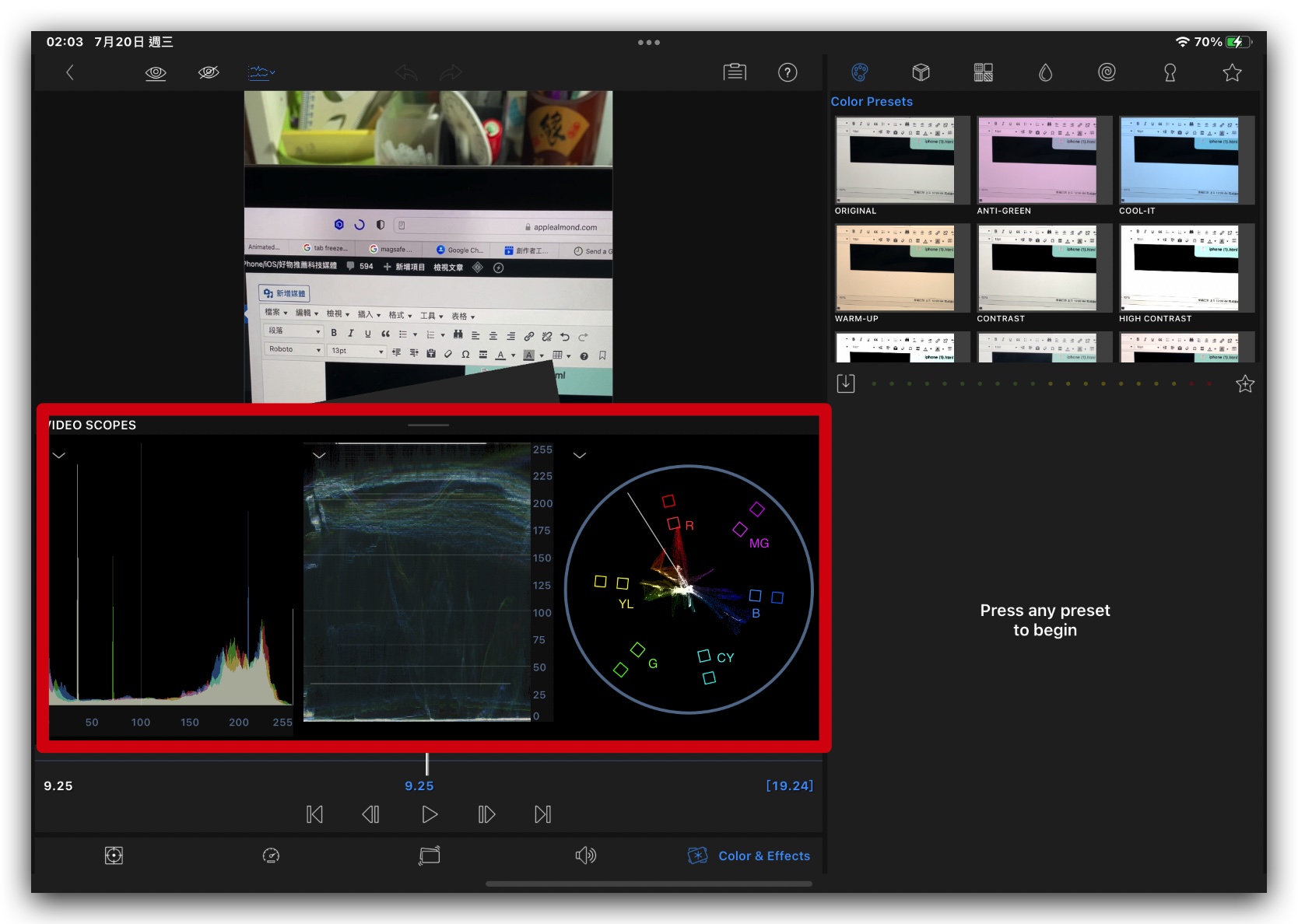Image resolution: width=1298 pixels, height=924 pixels.
Task: Redo the last action
Action: coord(451,73)
